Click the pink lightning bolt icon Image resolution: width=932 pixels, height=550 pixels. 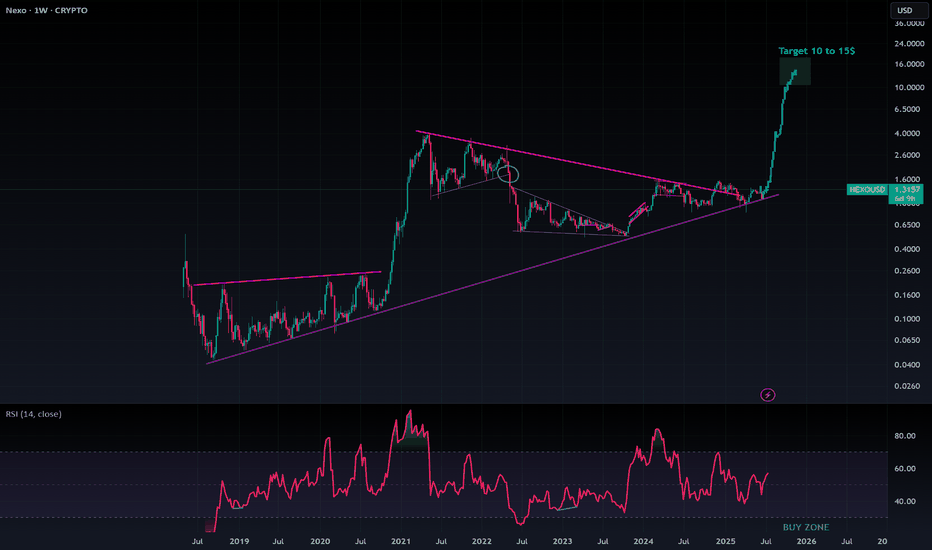768,395
